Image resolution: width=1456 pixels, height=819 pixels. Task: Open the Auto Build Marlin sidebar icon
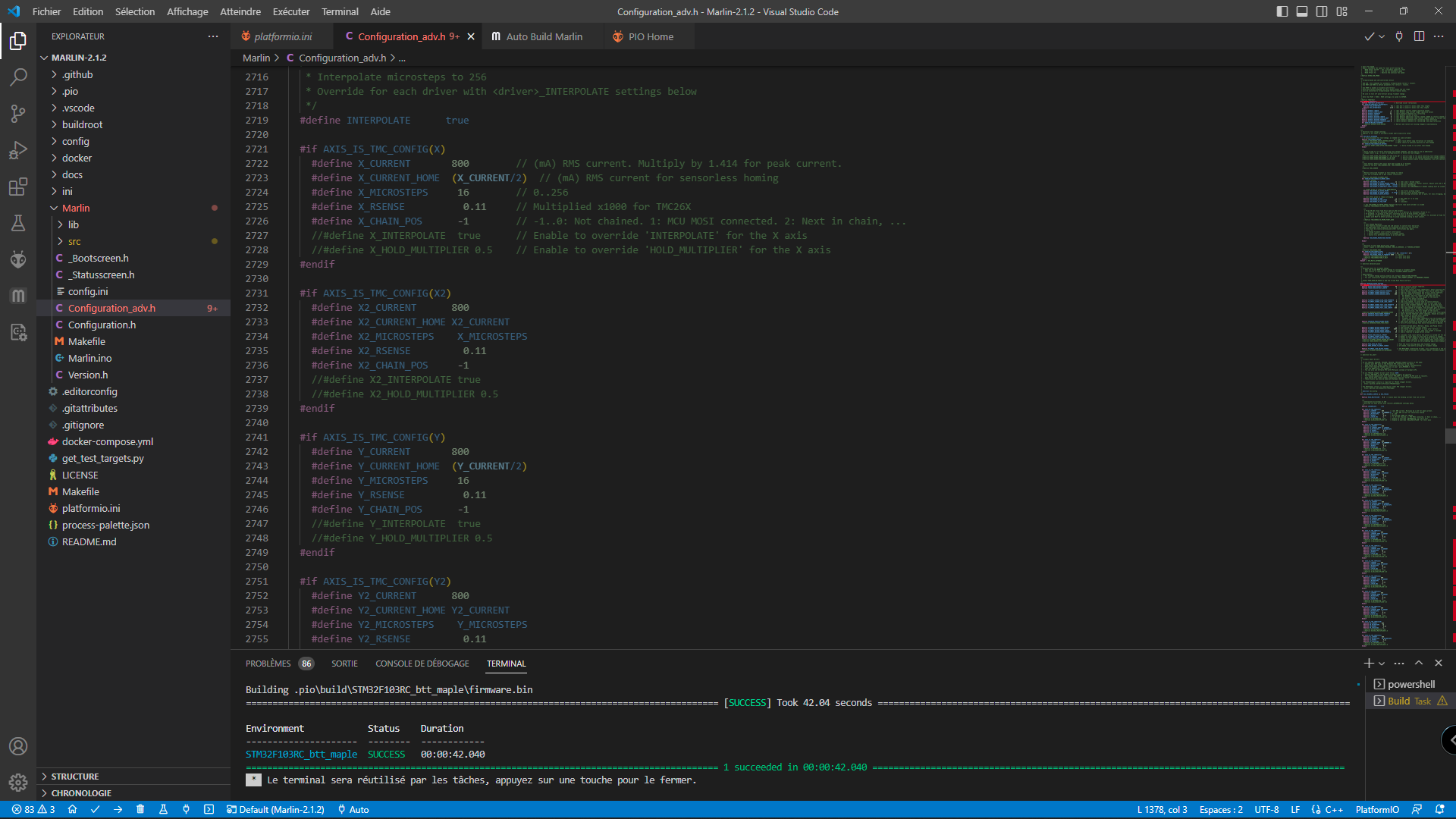(18, 296)
